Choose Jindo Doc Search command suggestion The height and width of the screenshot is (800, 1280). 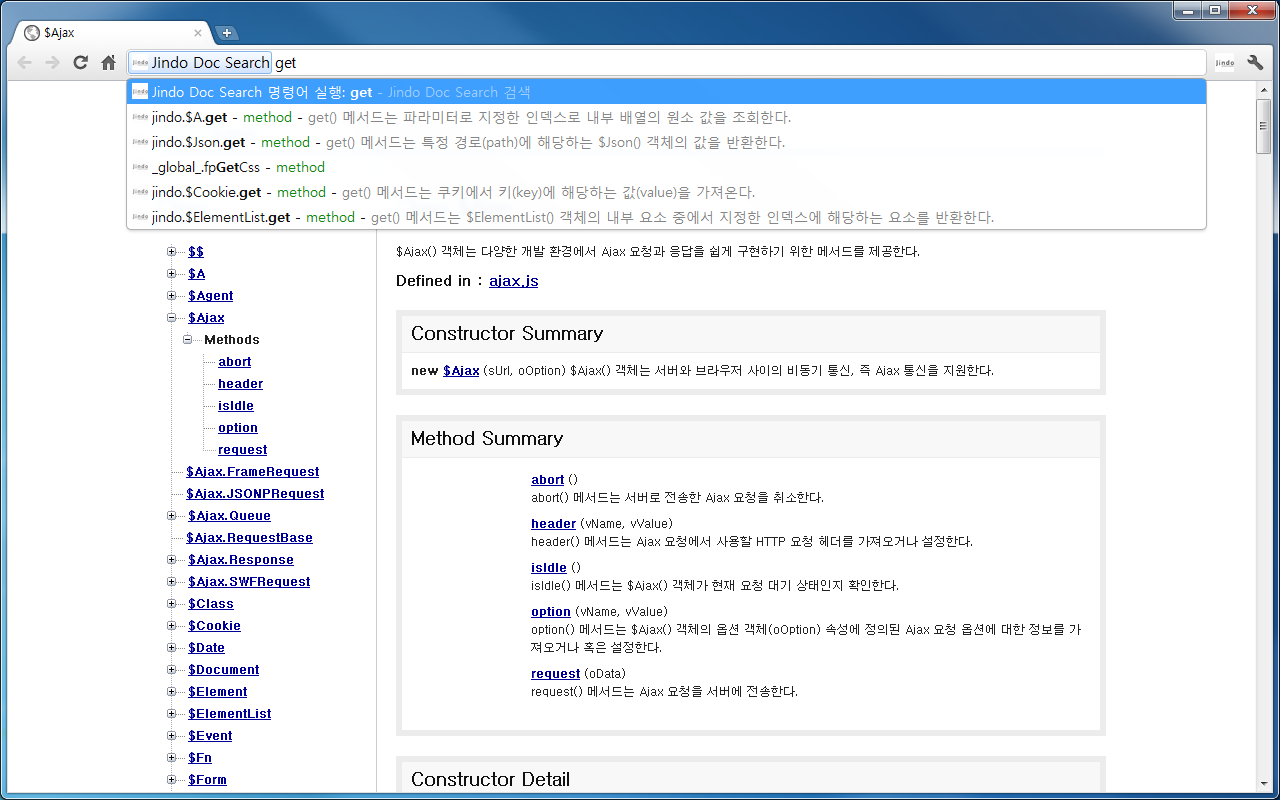(x=666, y=92)
